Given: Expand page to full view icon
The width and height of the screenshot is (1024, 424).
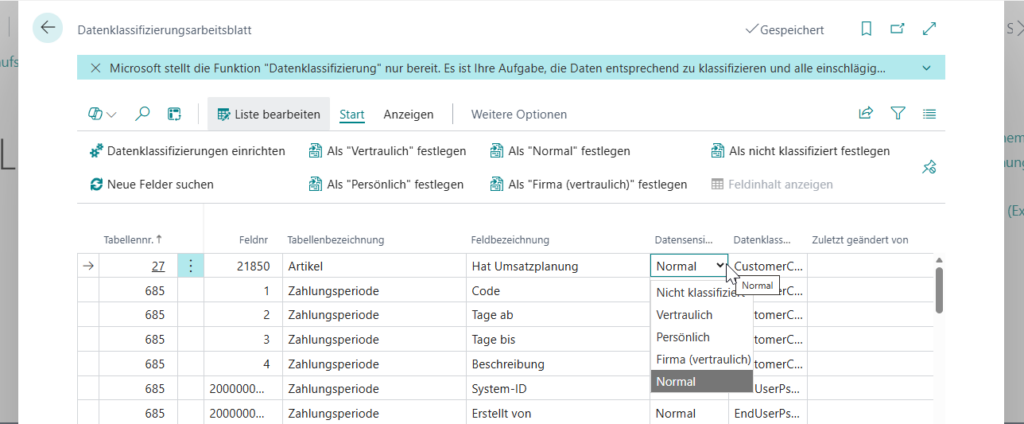Looking at the screenshot, I should [929, 29].
